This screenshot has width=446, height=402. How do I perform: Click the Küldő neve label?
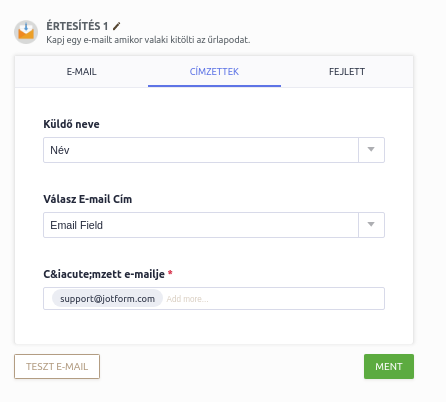tap(71, 124)
